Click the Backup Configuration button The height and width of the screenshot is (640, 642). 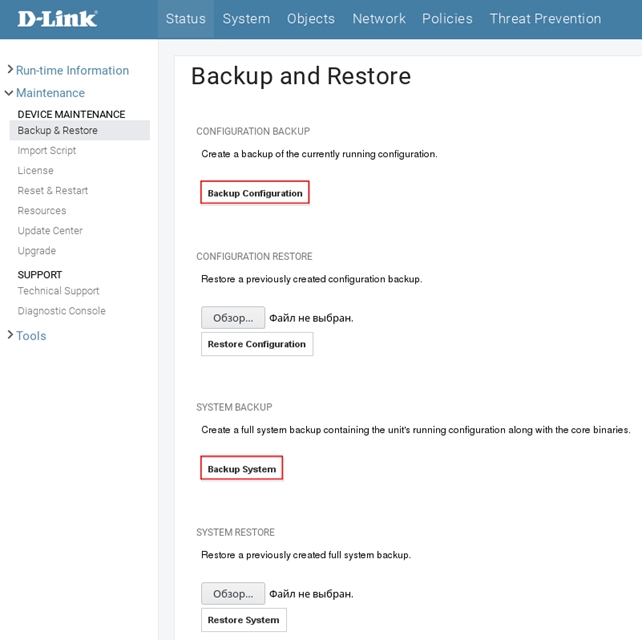(255, 193)
